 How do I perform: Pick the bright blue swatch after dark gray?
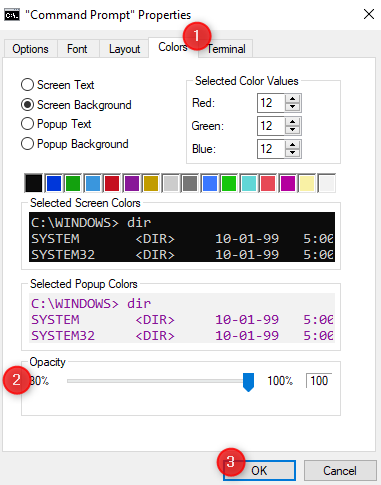pyautogui.click(x=210, y=183)
